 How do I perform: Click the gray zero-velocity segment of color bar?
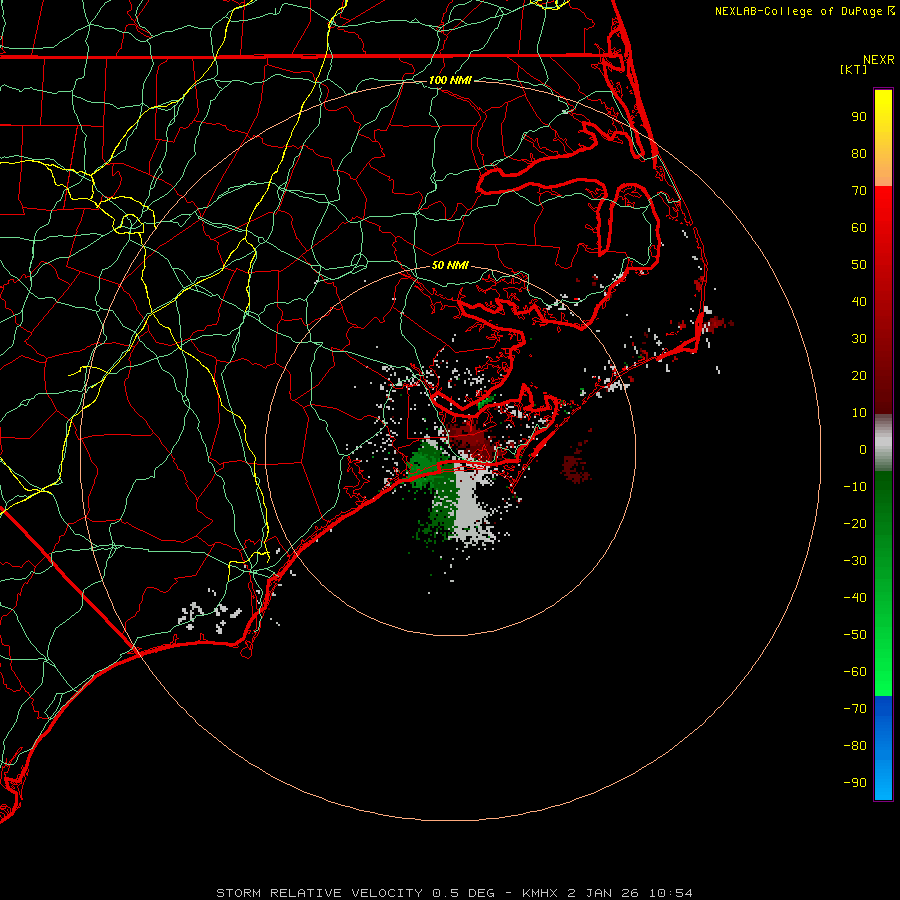[x=883, y=443]
